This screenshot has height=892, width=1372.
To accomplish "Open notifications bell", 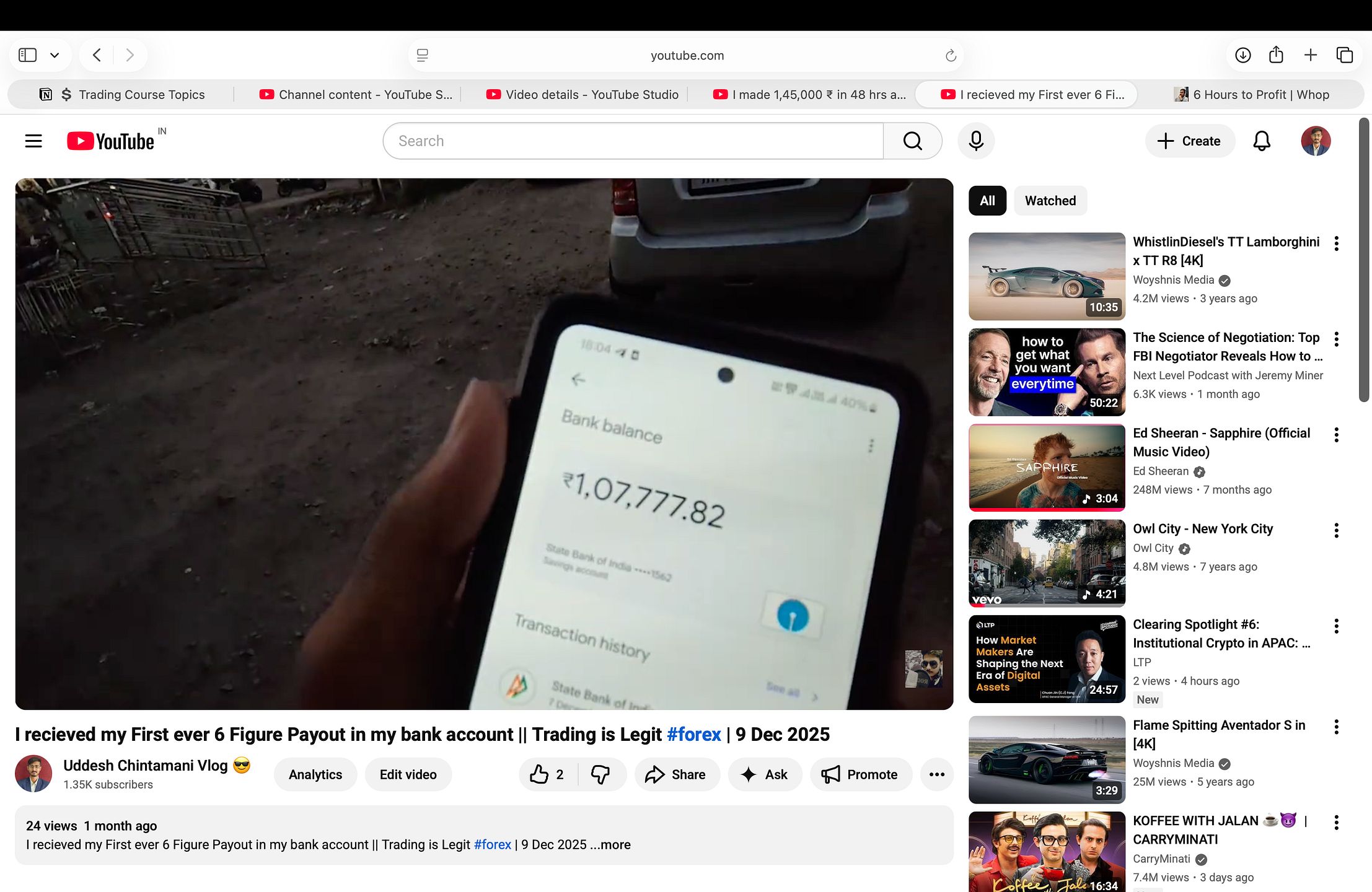I will 1262,141.
